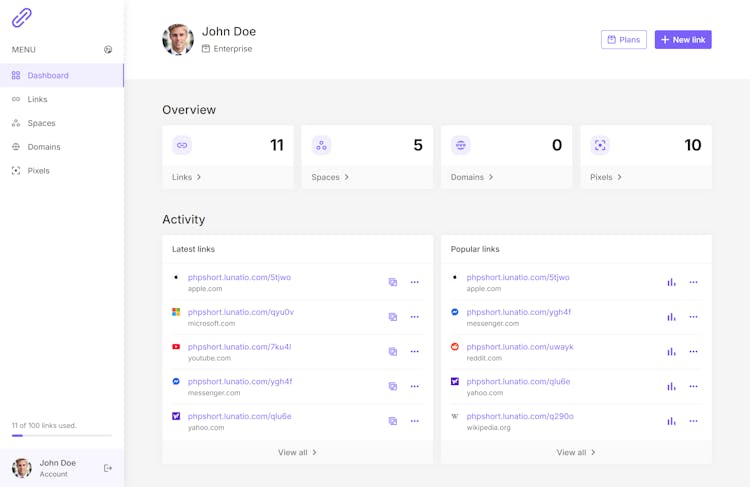Click the Pixels overview card icon
The height and width of the screenshot is (487, 750).
600,145
